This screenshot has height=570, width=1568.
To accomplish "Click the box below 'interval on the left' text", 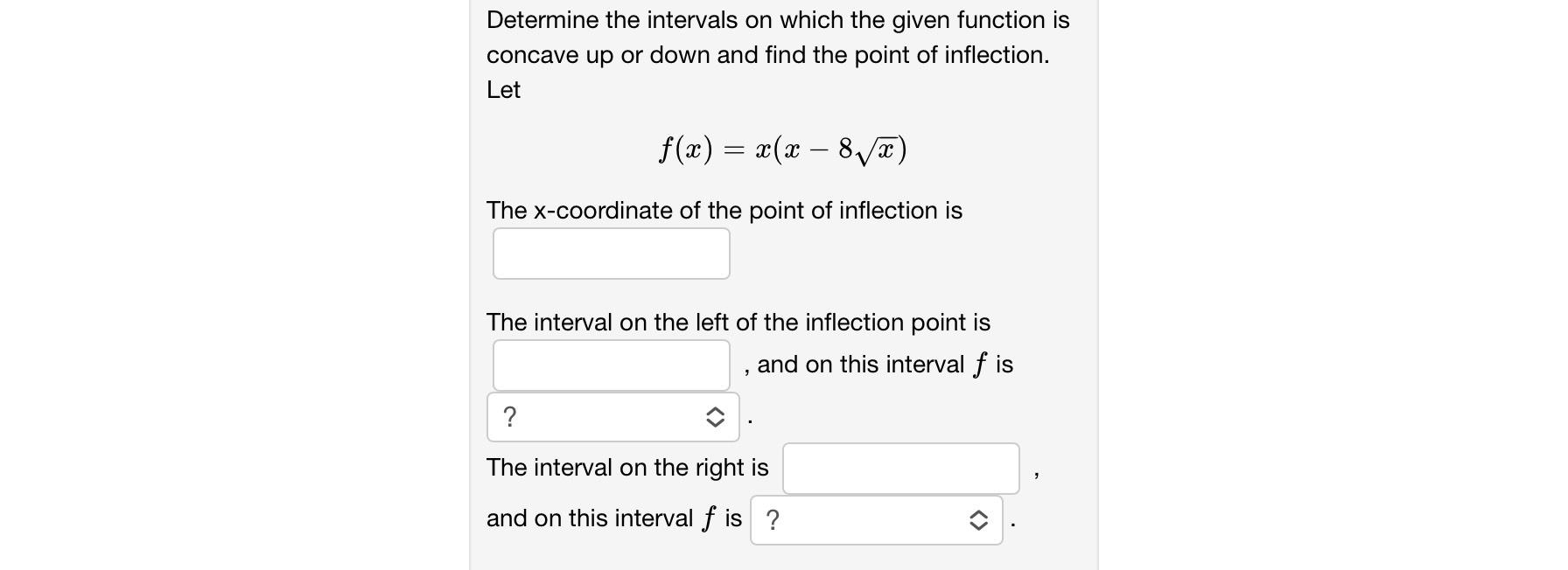I will (x=611, y=365).
